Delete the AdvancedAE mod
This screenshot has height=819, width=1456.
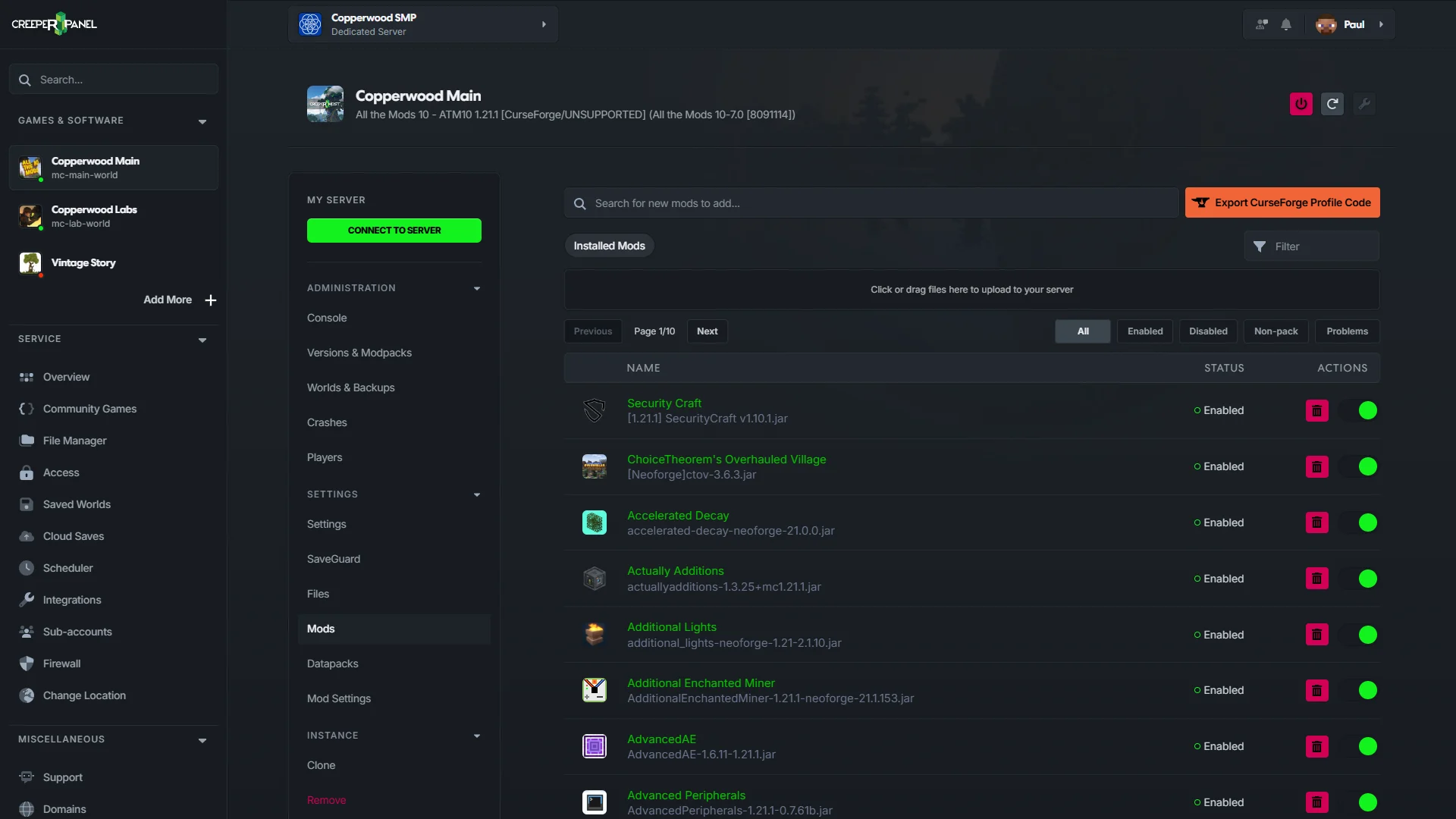click(1317, 746)
